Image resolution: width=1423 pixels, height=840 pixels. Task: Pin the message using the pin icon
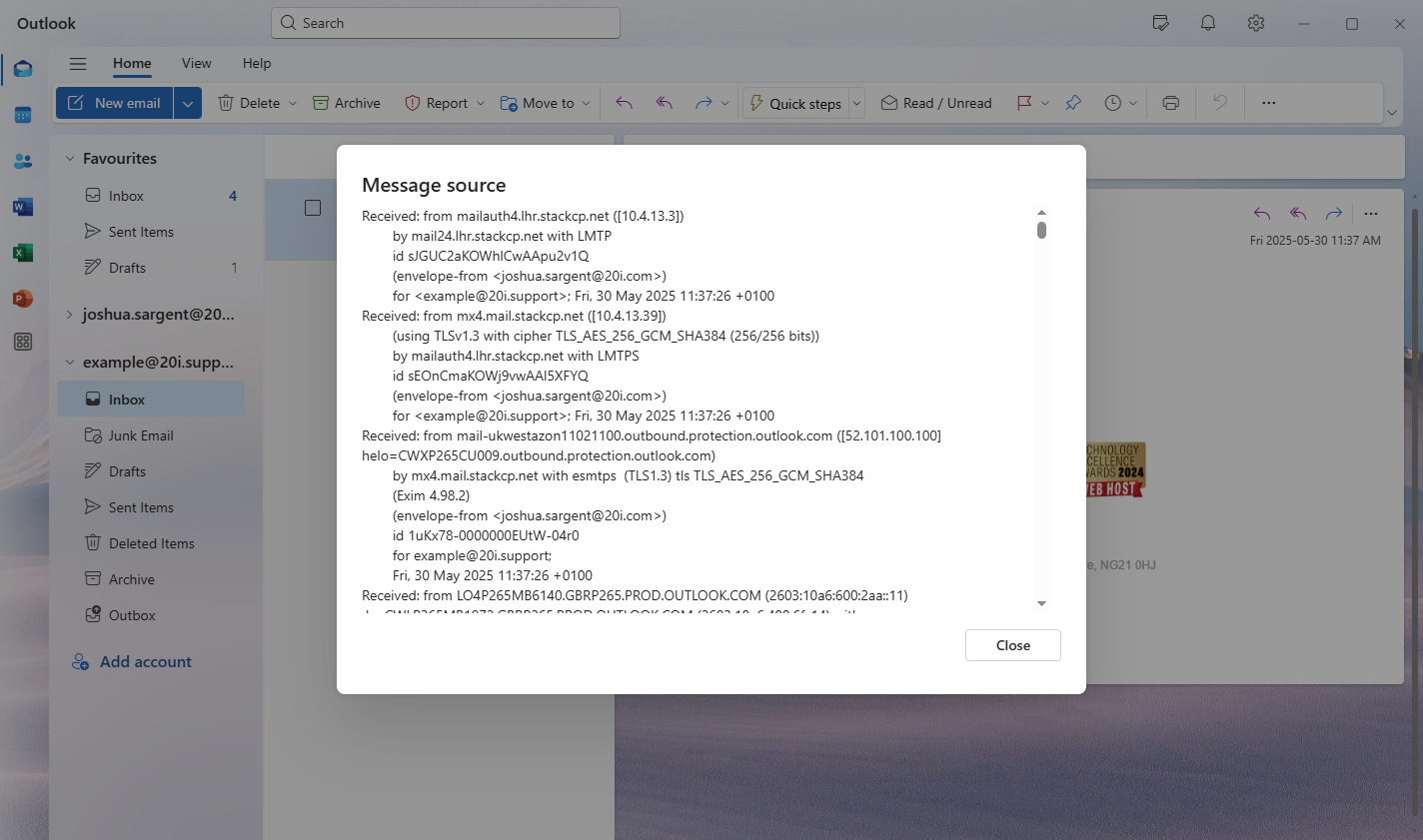tap(1073, 103)
